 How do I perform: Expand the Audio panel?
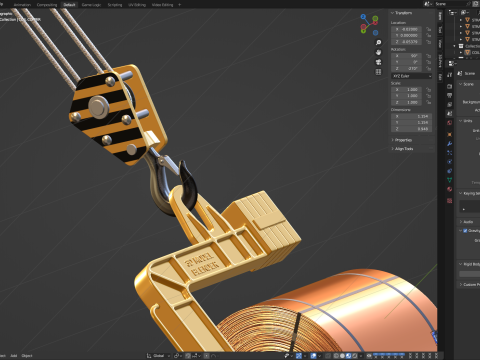(x=461, y=222)
